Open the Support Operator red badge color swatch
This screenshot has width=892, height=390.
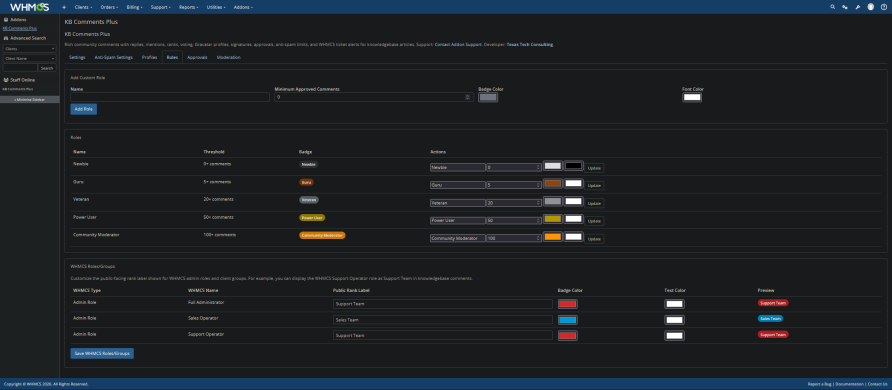pos(568,335)
